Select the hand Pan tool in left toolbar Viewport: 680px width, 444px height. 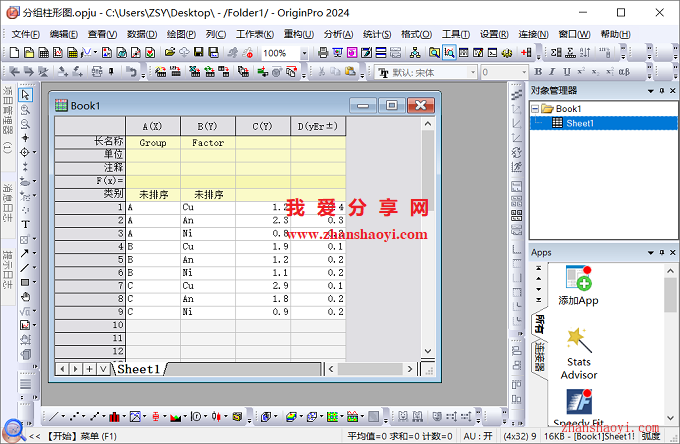coord(26,297)
